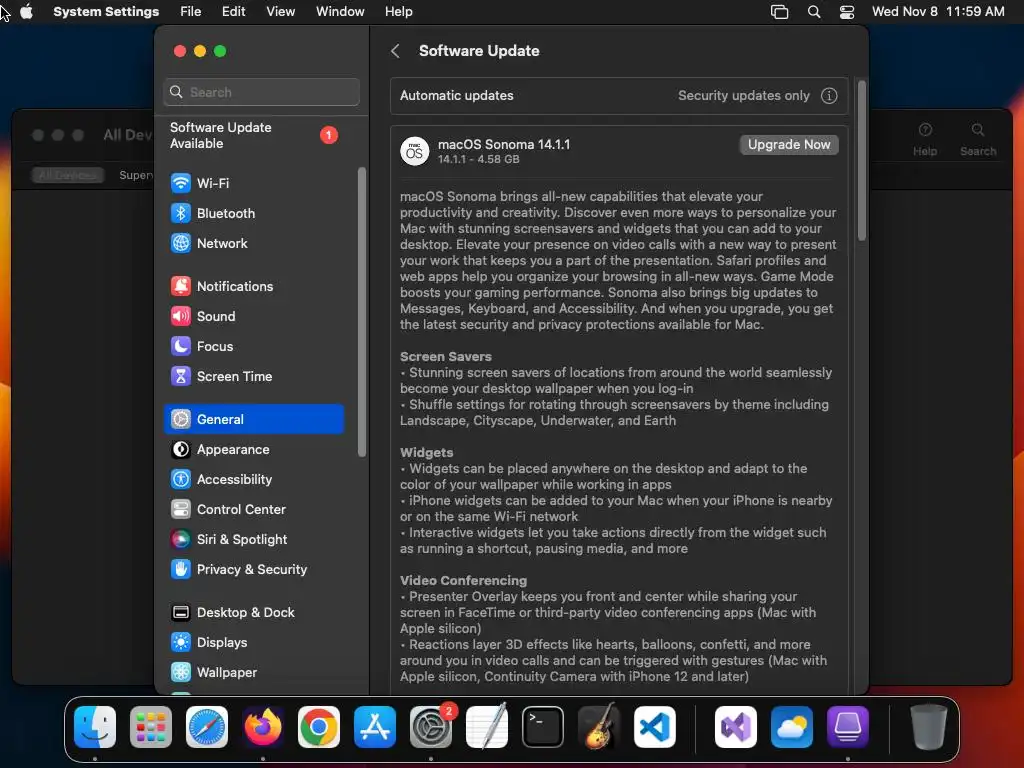Open Visual Studio from the Dock
The width and height of the screenshot is (1024, 768).
(736, 727)
